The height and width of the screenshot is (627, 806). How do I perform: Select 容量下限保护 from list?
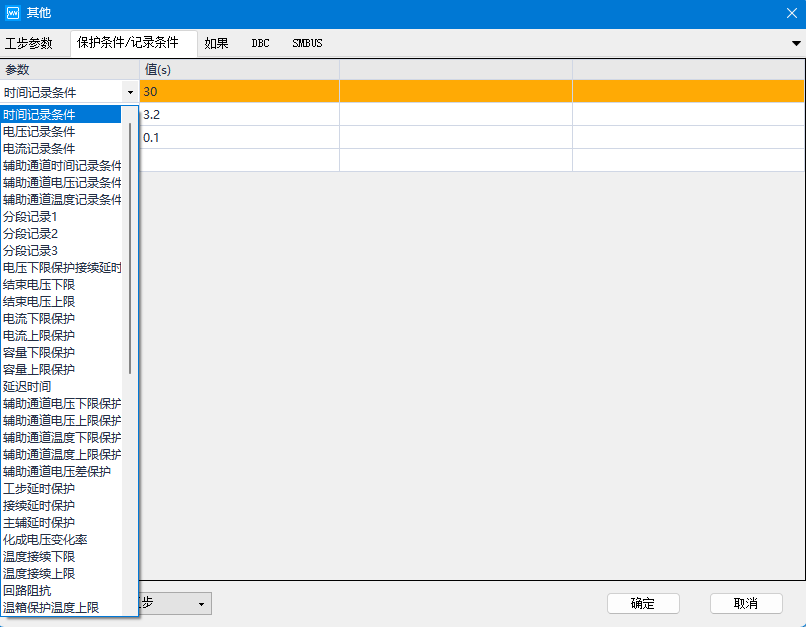pos(61,352)
